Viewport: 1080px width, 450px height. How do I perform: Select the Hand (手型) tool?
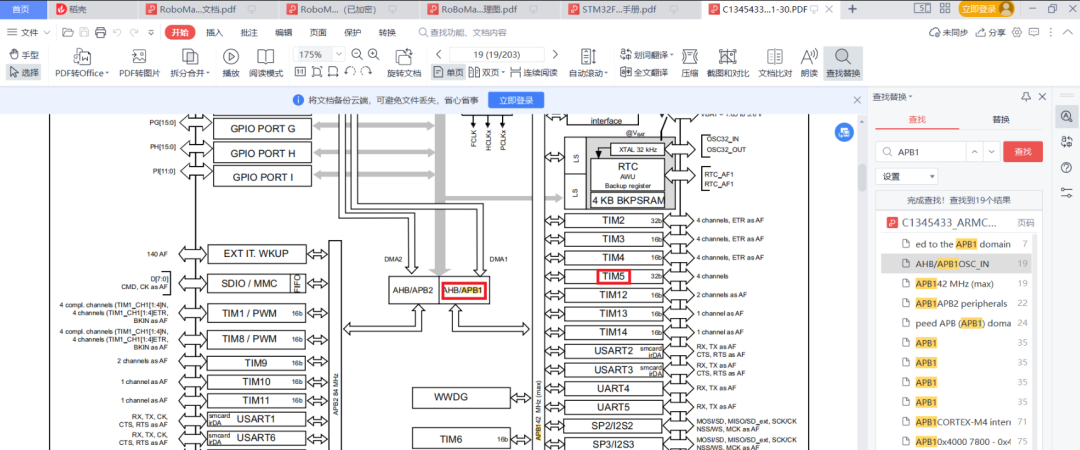(24, 55)
